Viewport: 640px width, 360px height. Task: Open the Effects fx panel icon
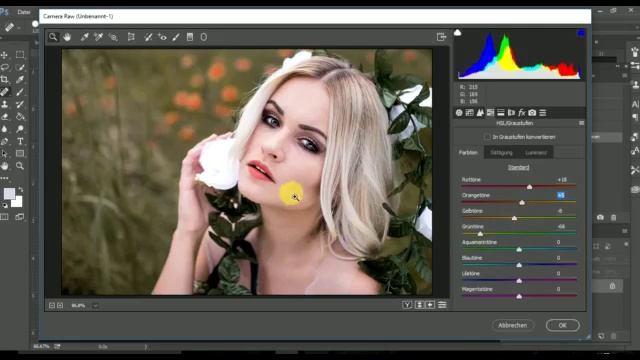[522, 113]
